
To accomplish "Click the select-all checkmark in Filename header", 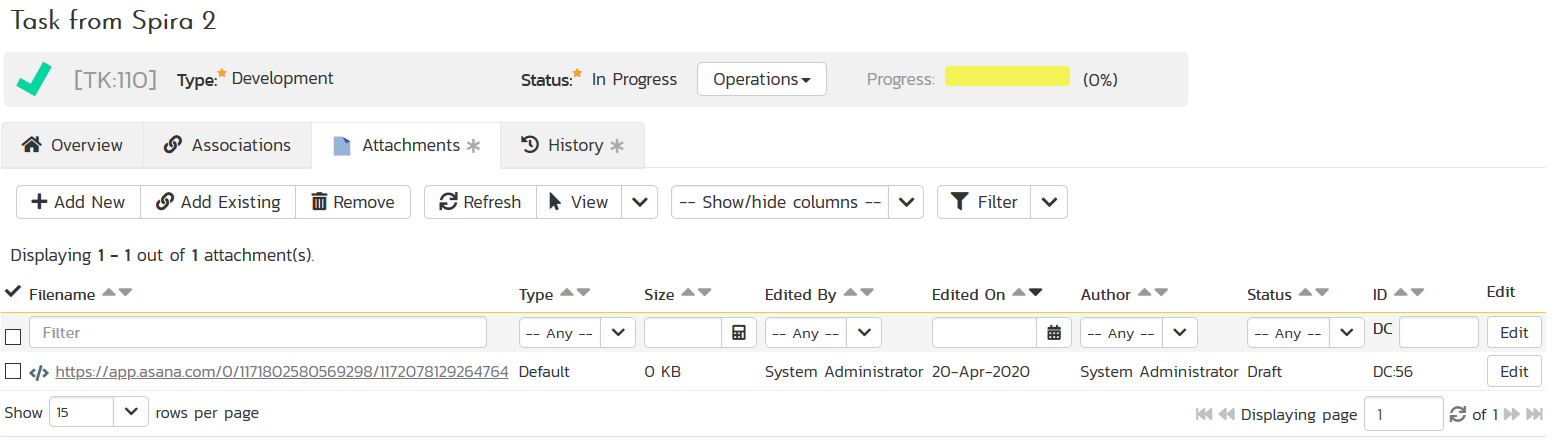I will 13,292.
